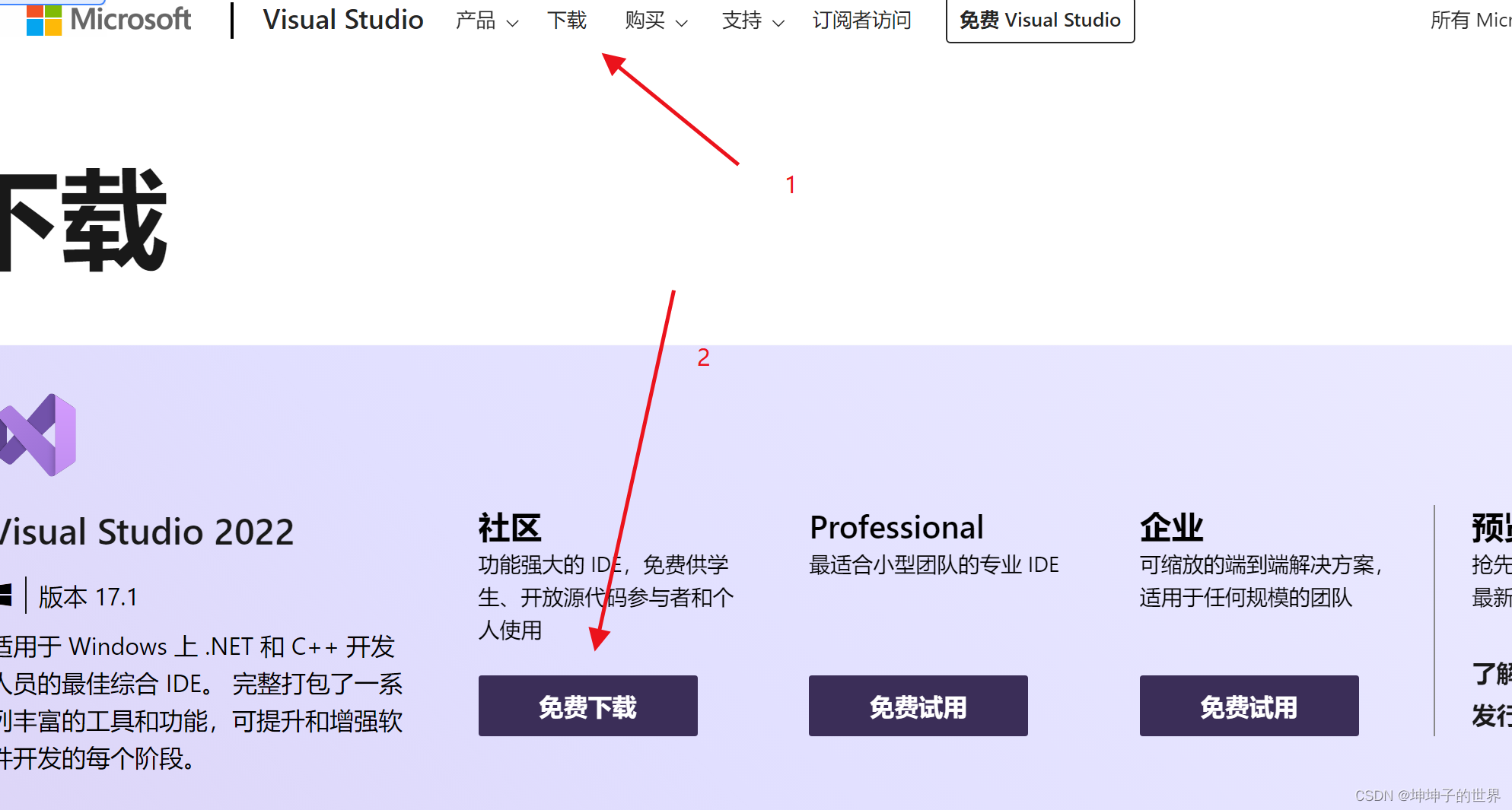Click the 免费 Visual Studio button
The width and height of the screenshot is (1512, 810).
pyautogui.click(x=1040, y=21)
